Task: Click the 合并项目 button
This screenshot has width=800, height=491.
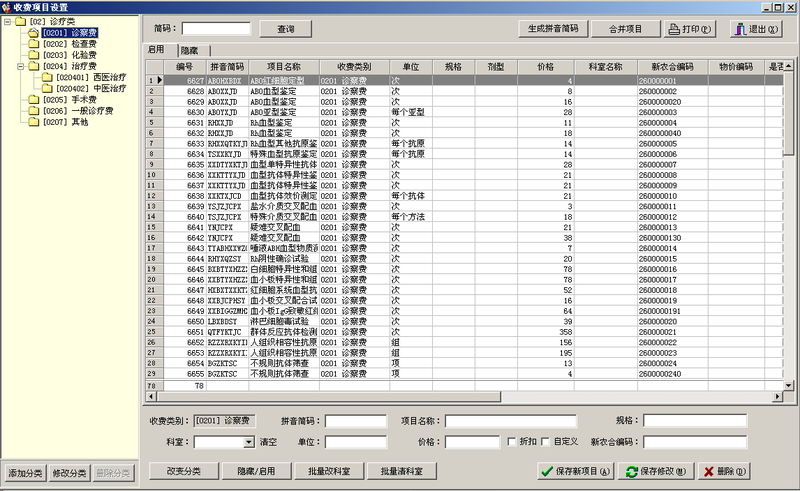Action: (x=626, y=29)
